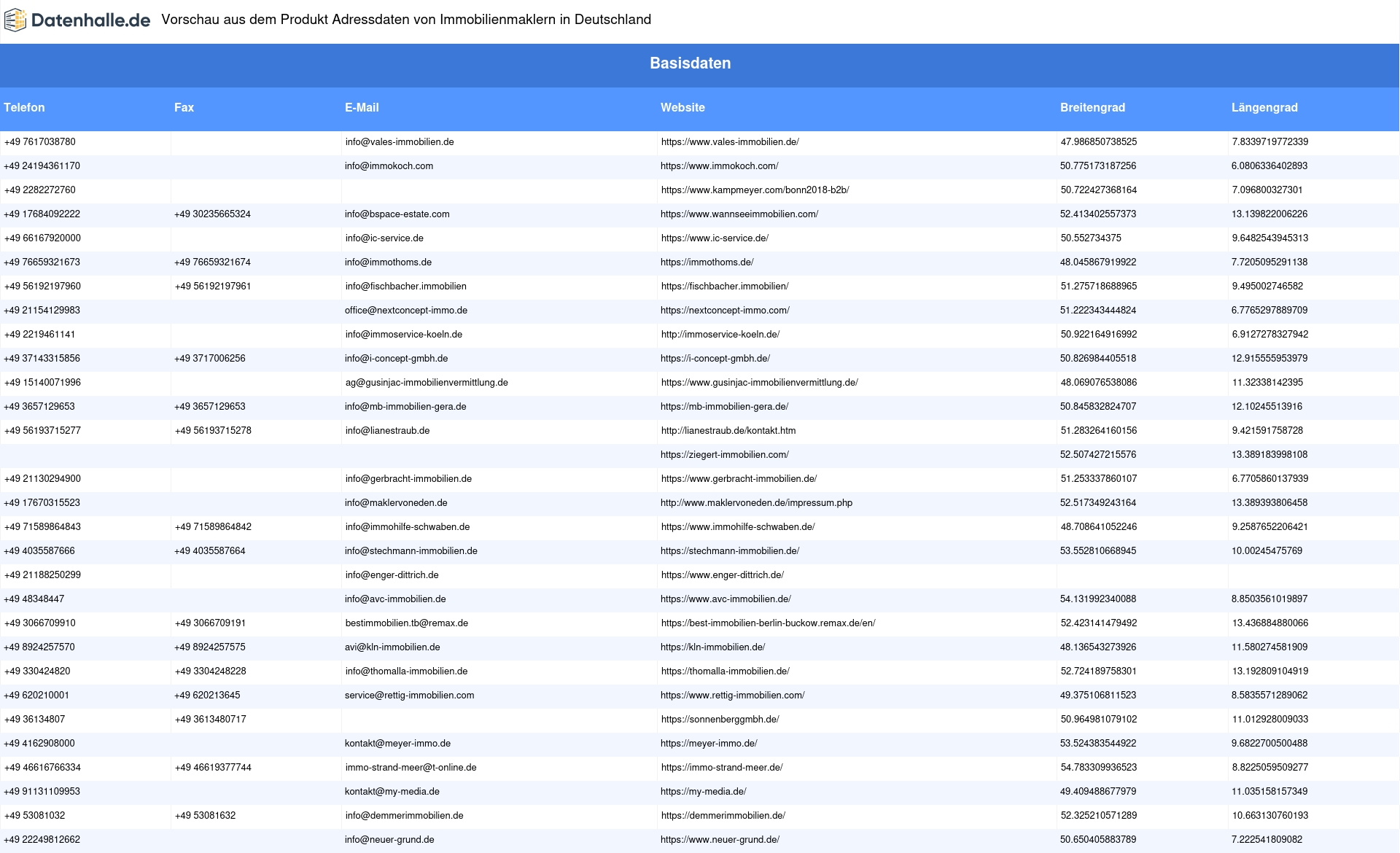Click info@immokoch.com email cell

(x=389, y=166)
